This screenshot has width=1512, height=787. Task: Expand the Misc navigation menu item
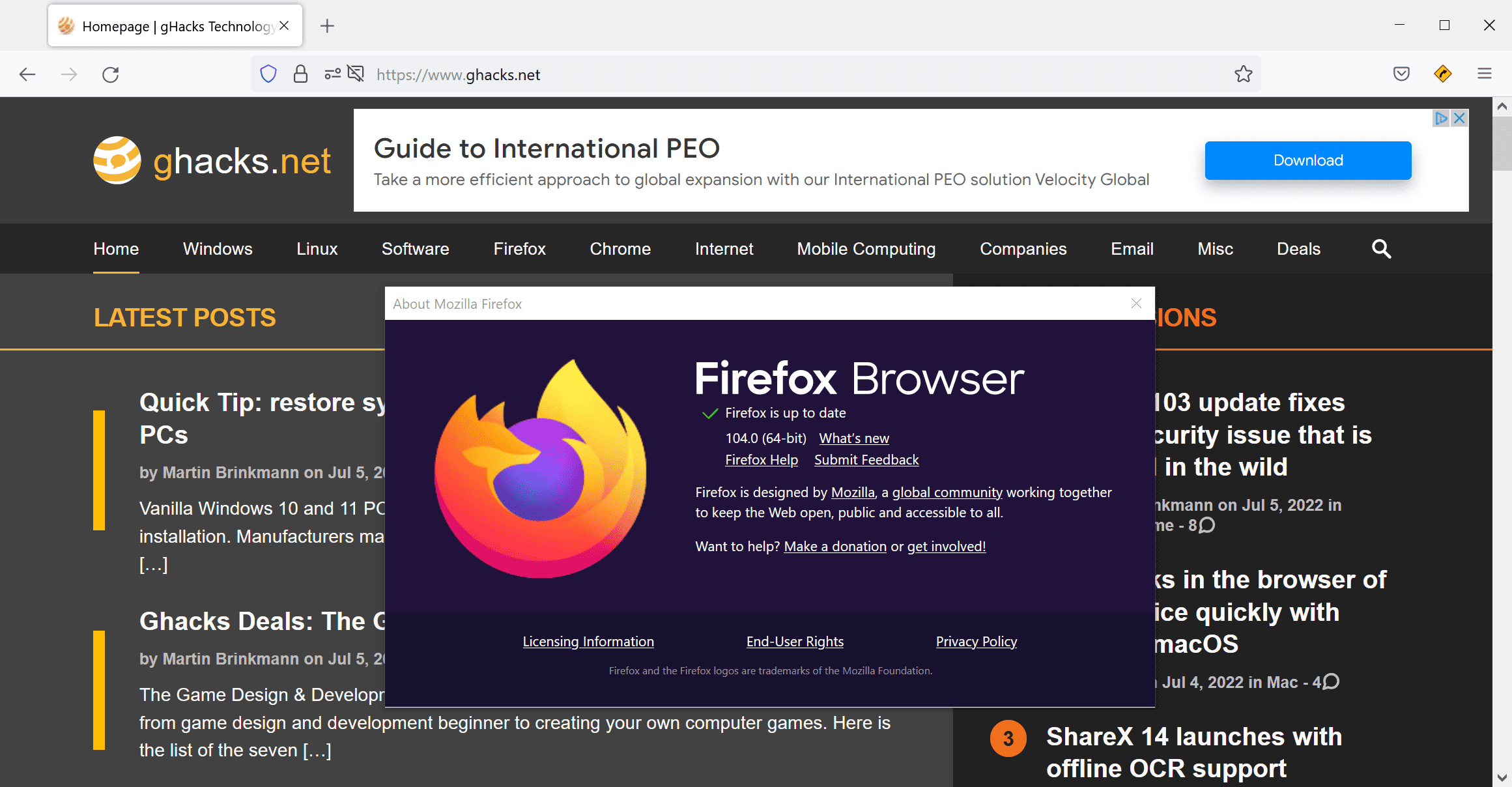(x=1216, y=248)
